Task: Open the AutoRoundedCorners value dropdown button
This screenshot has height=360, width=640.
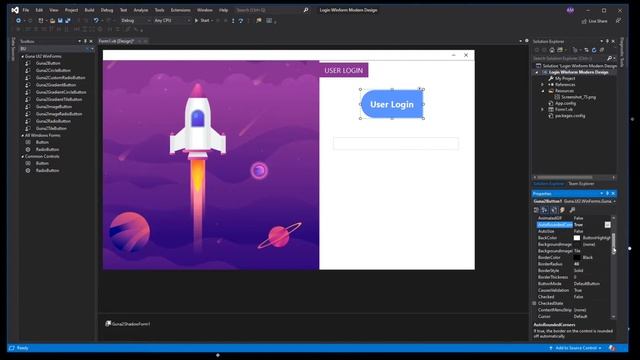Action: pyautogui.click(x=607, y=225)
